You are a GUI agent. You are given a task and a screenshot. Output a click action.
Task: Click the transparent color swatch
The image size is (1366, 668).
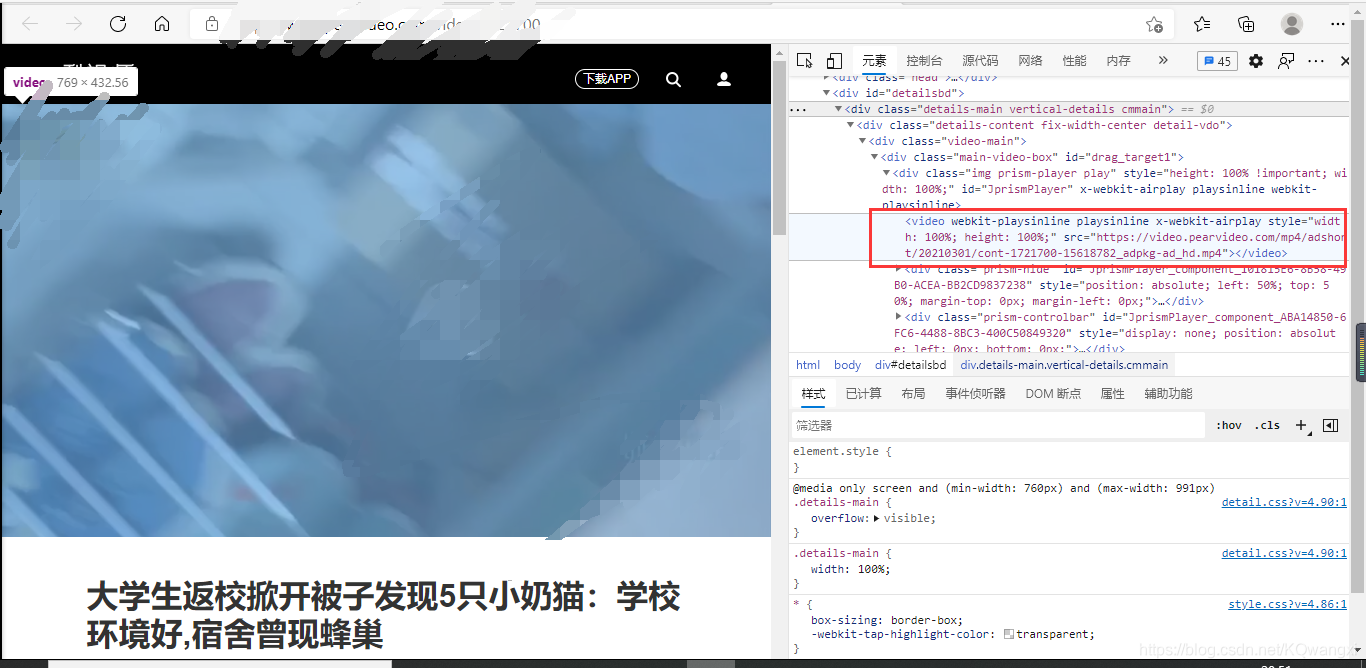1009,634
